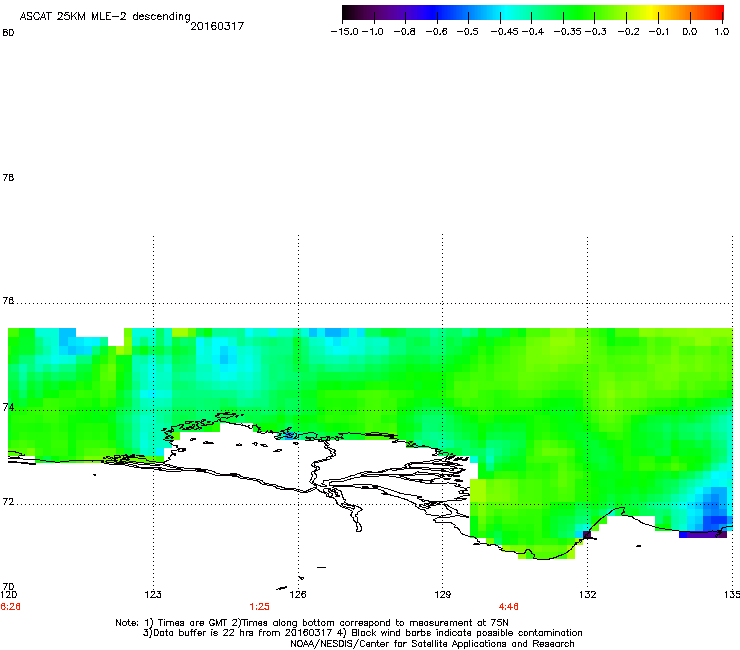Click the longitude label 123
Screen dimensions: 740x650
click(153, 594)
